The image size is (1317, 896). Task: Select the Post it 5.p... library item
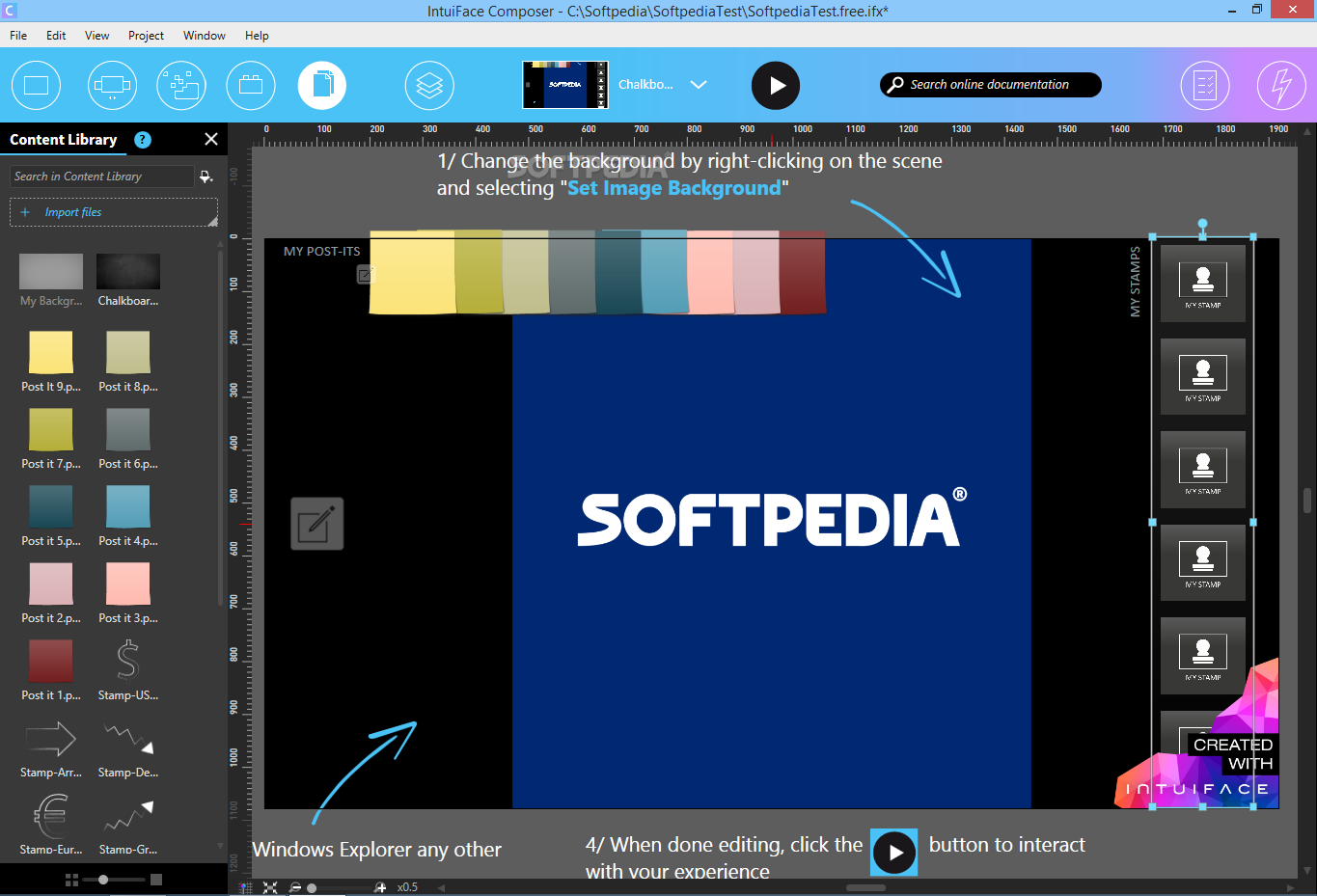tap(51, 515)
